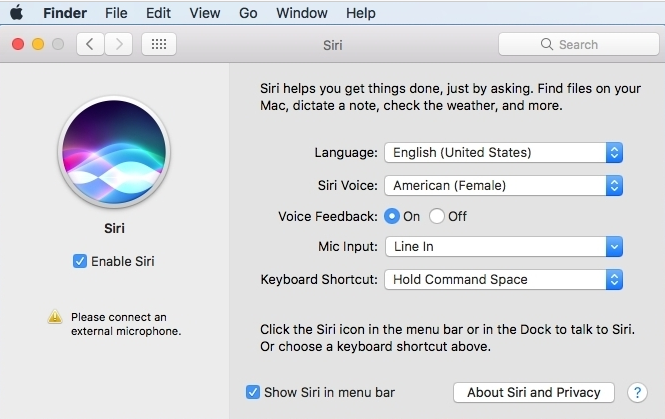Viewport: 665px width, 419px height.
Task: Click the magnifying glass in the search field
Action: pyautogui.click(x=547, y=44)
